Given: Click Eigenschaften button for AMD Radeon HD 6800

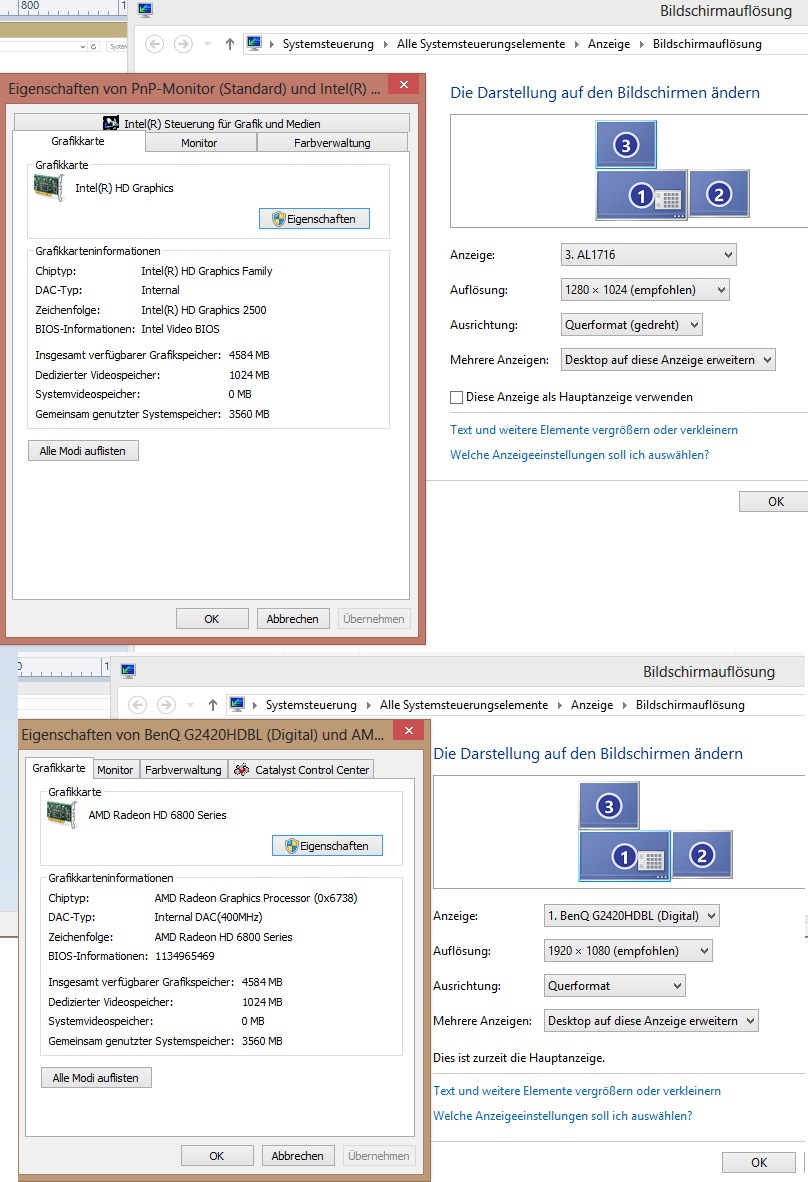Looking at the screenshot, I should (x=327, y=846).
